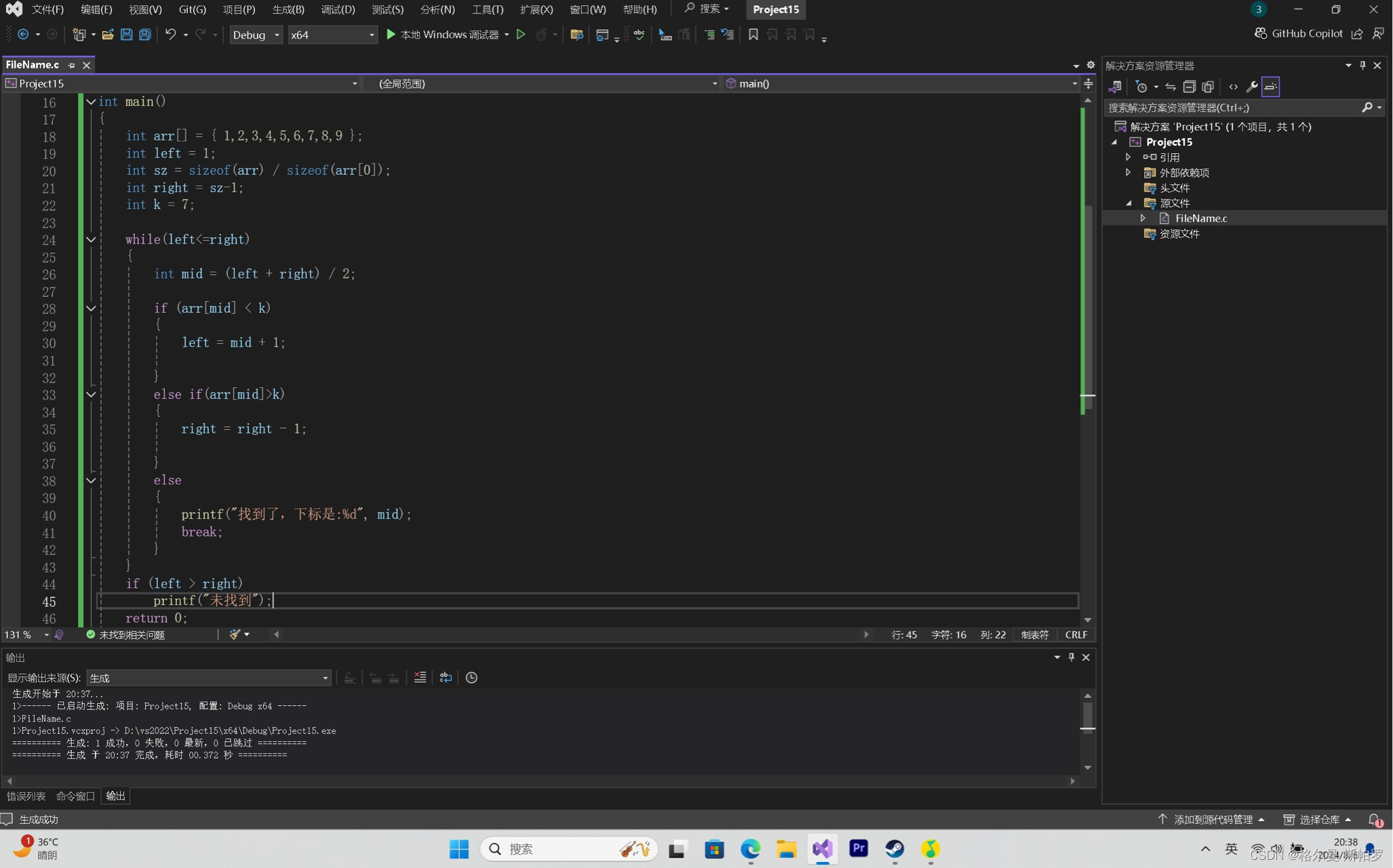Open the 生成(B) menu

[288, 9]
